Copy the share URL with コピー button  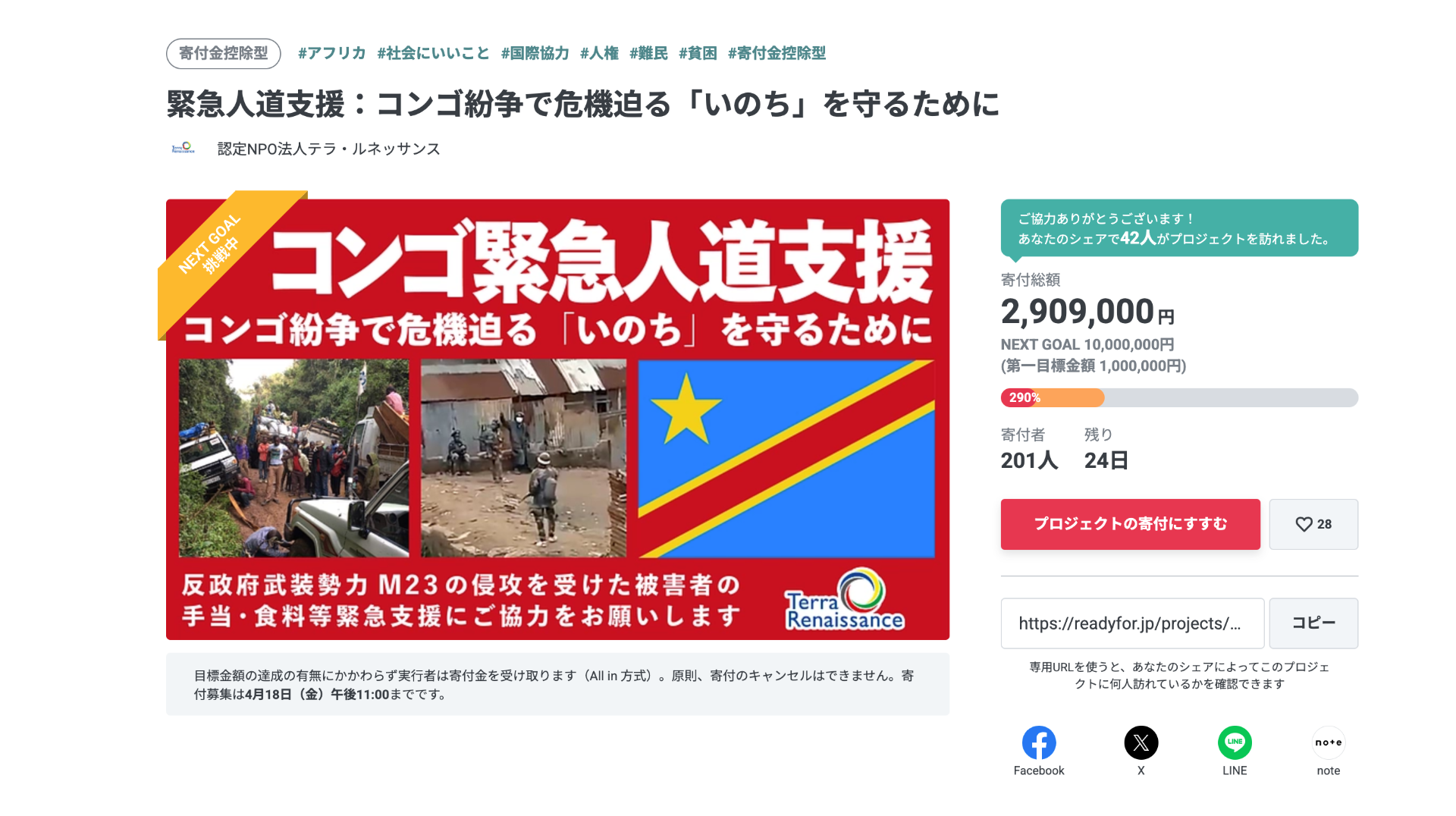(1313, 623)
